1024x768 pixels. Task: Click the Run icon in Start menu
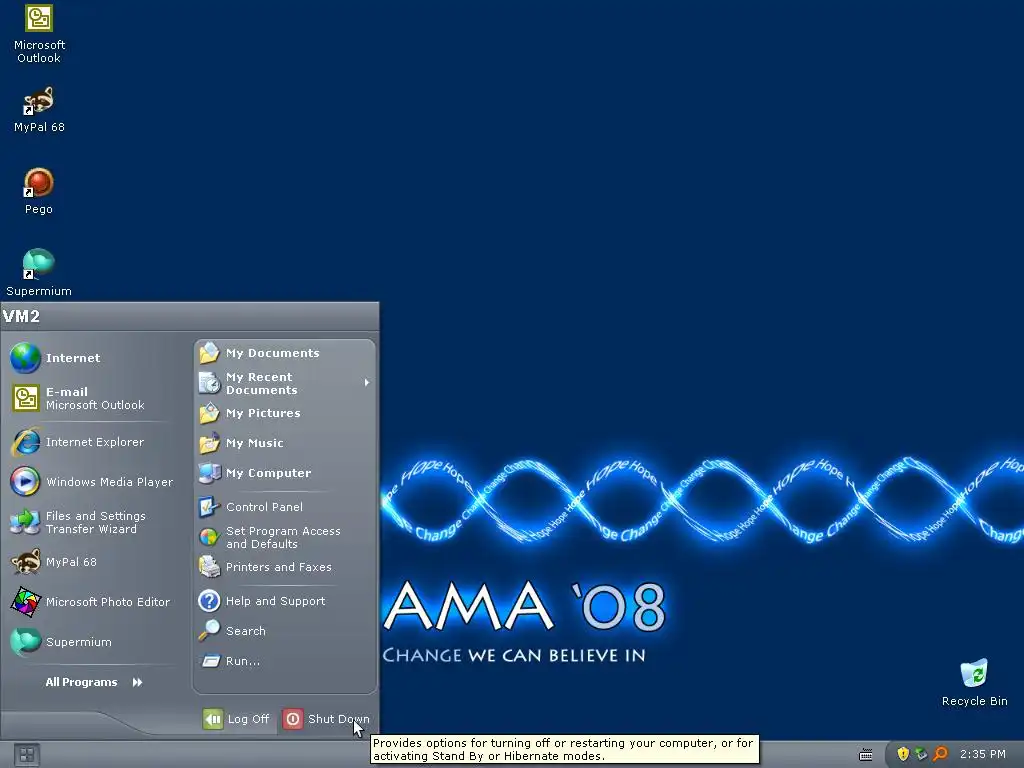click(210, 661)
